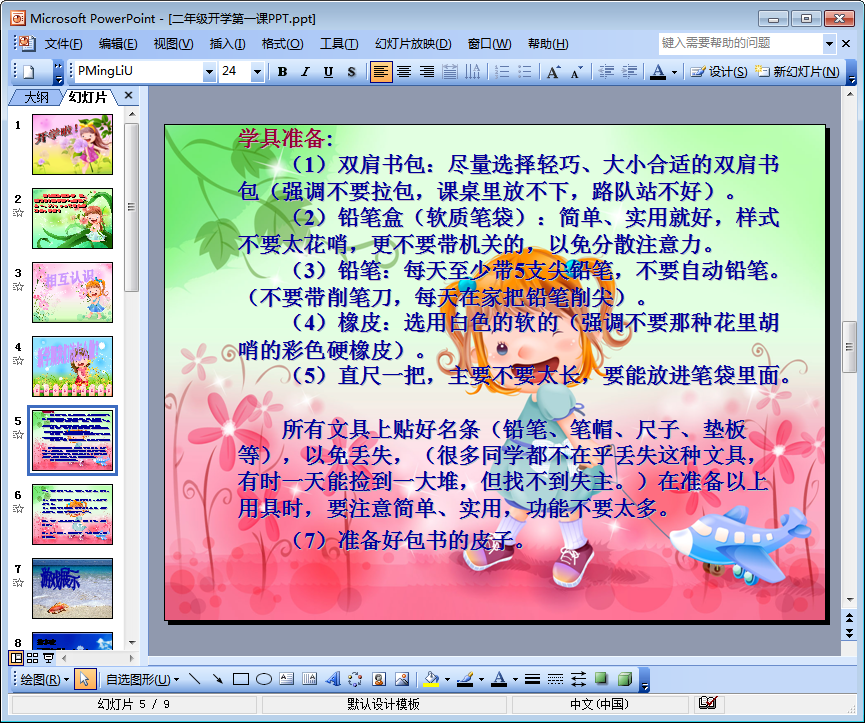The image size is (865, 723).
Task: Open the 编辑 (Edit) menu
Action: tap(118, 44)
